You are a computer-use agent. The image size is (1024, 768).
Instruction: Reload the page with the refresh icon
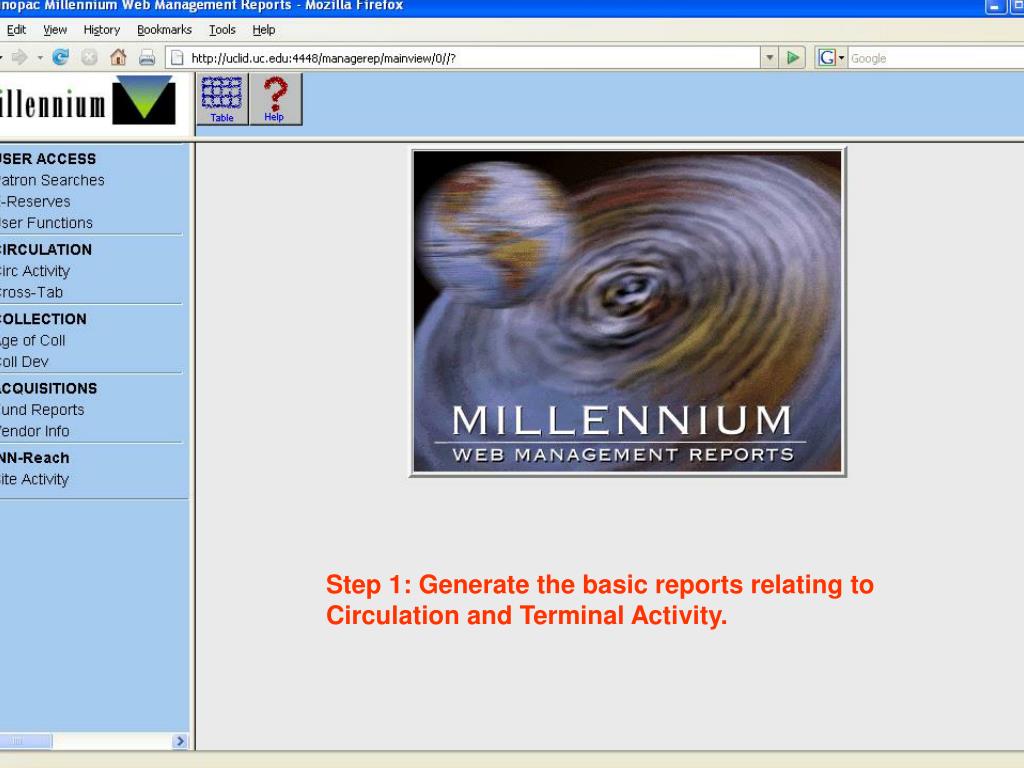point(61,57)
